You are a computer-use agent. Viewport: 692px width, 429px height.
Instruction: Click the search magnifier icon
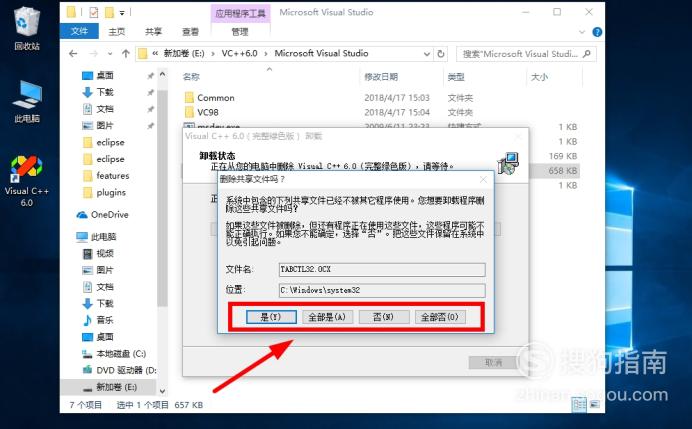(587, 54)
